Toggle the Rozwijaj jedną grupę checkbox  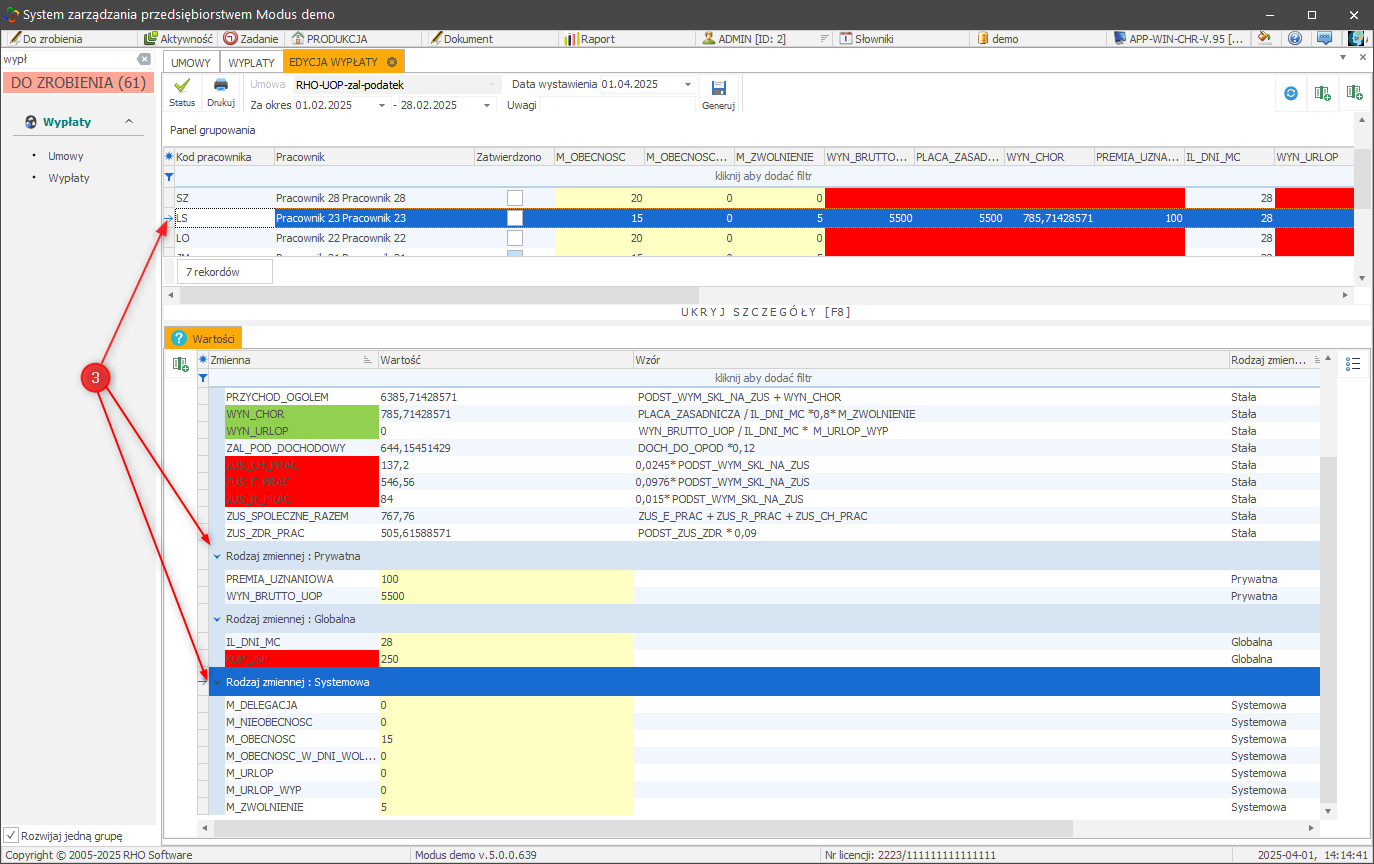11,835
